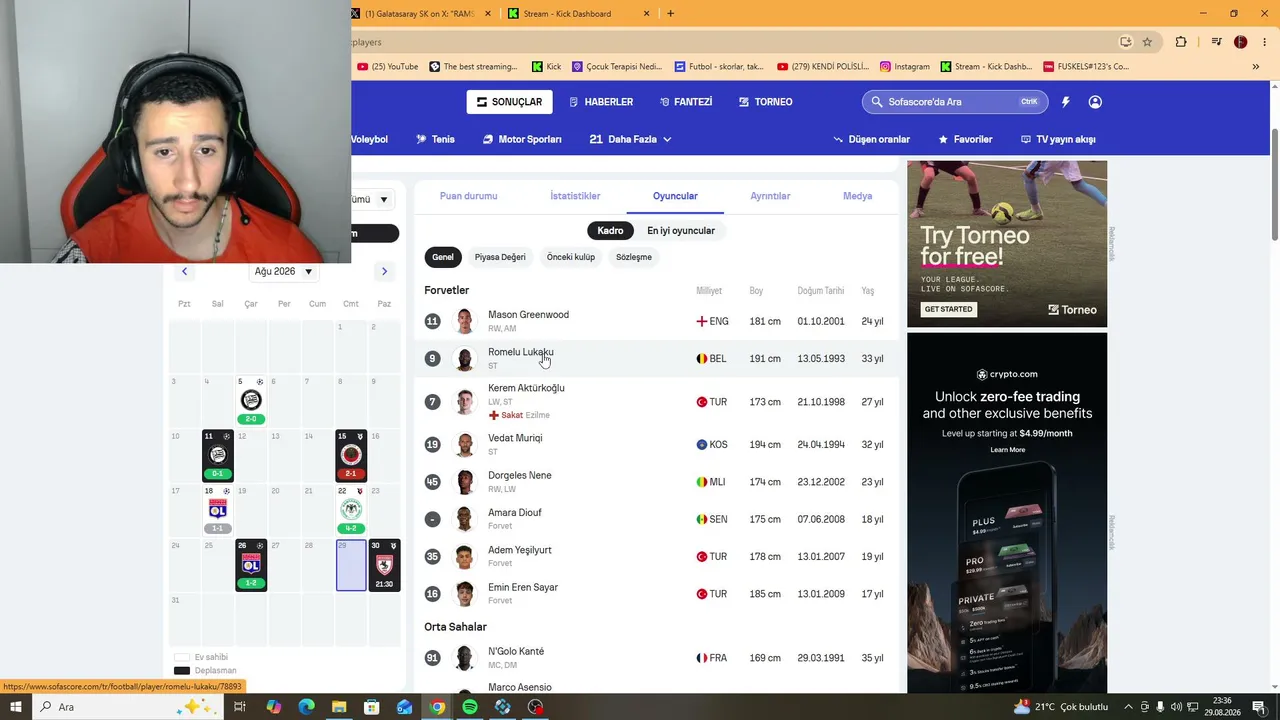Open Task View on the taskbar

(x=240, y=707)
